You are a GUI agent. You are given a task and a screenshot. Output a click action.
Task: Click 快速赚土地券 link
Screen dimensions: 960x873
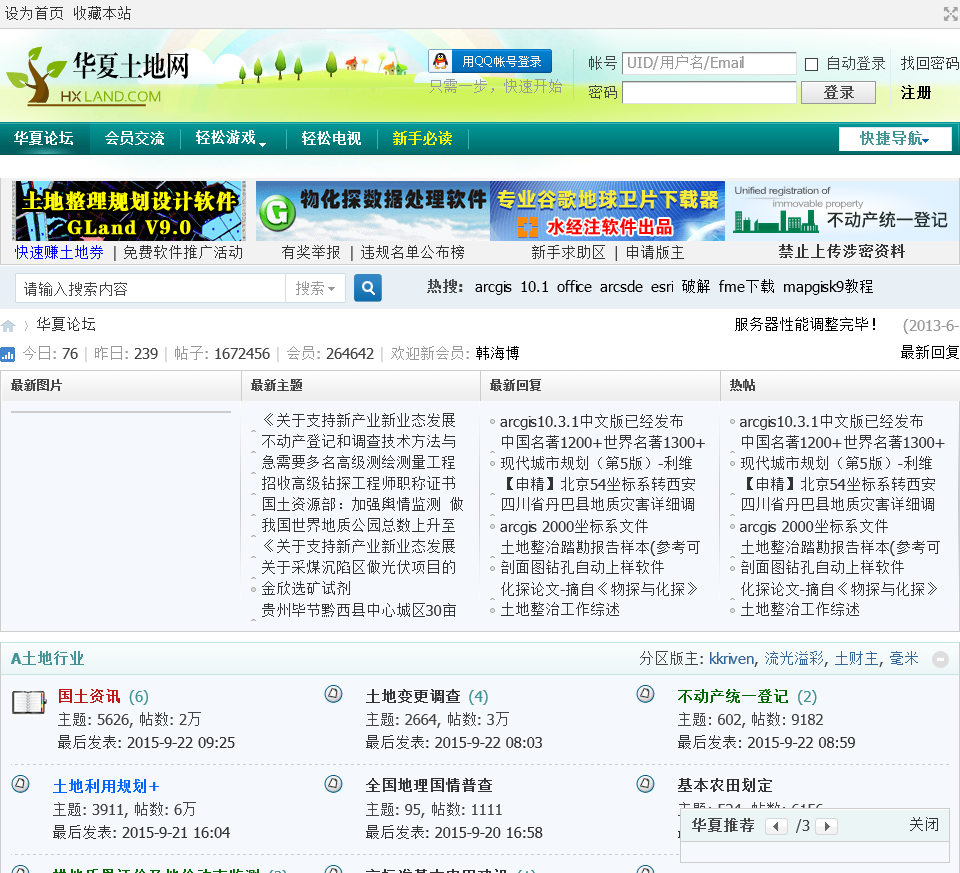(x=59, y=252)
